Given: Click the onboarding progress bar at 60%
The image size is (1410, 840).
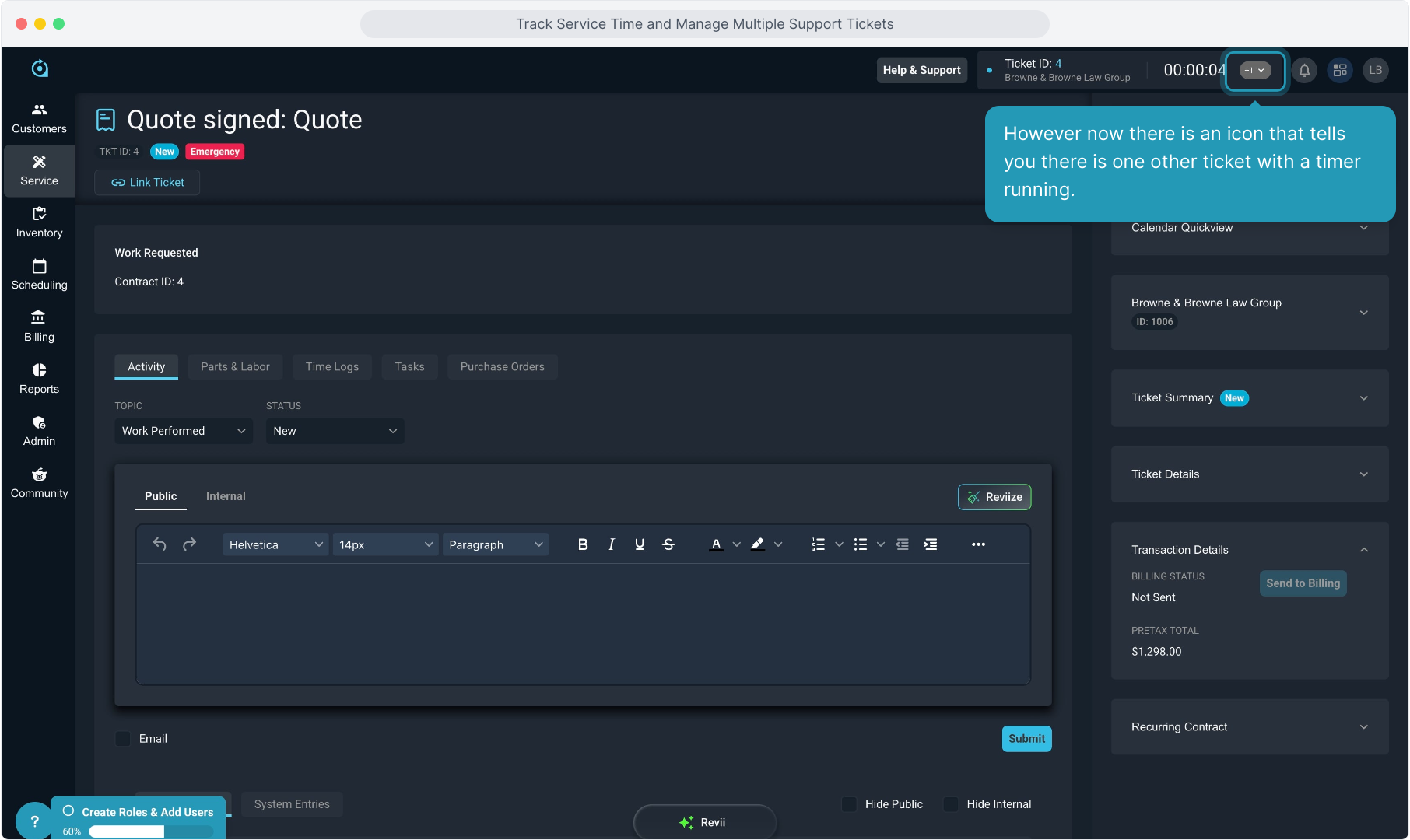Looking at the screenshot, I should [x=151, y=831].
